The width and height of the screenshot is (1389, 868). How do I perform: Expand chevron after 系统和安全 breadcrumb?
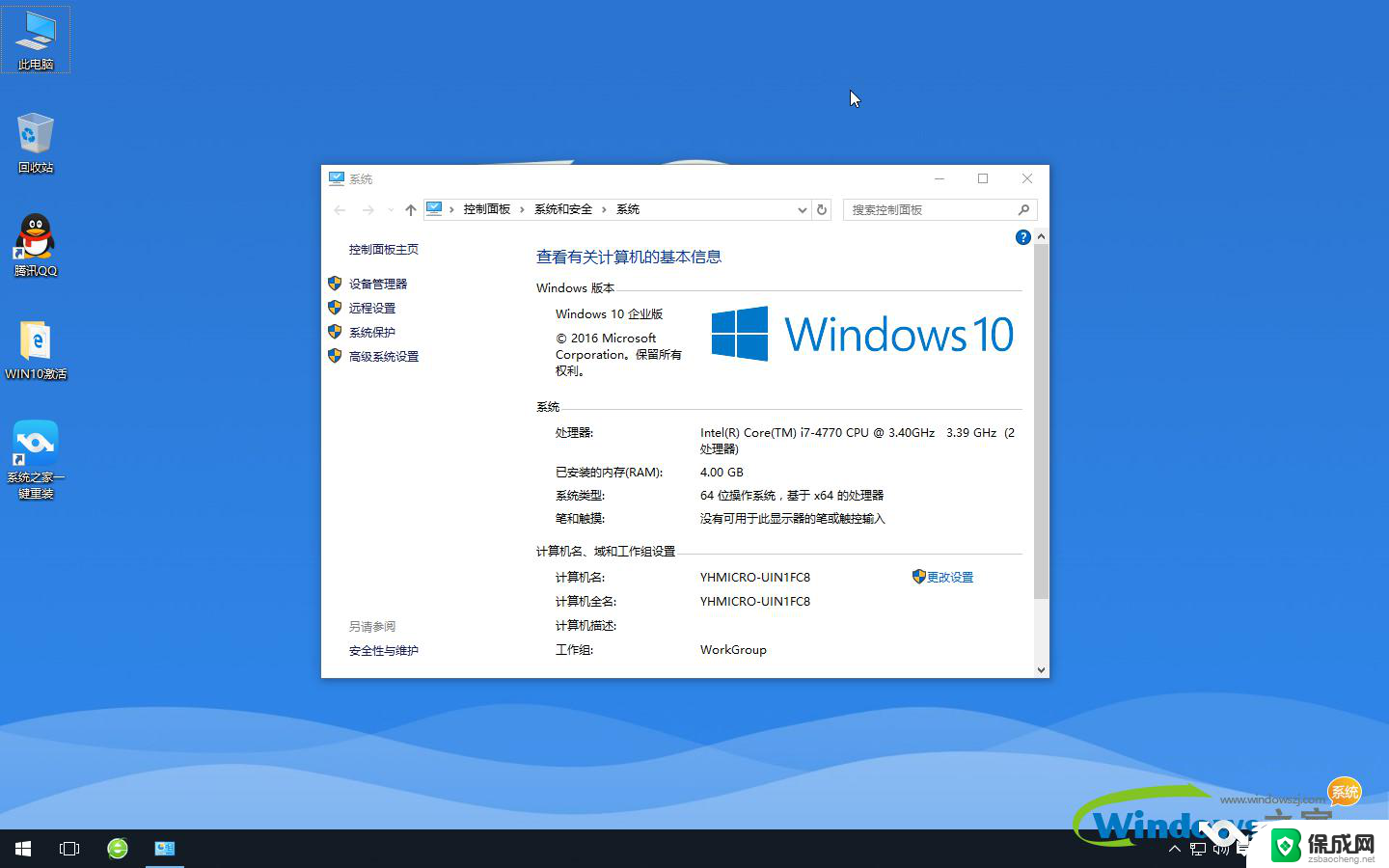605,209
